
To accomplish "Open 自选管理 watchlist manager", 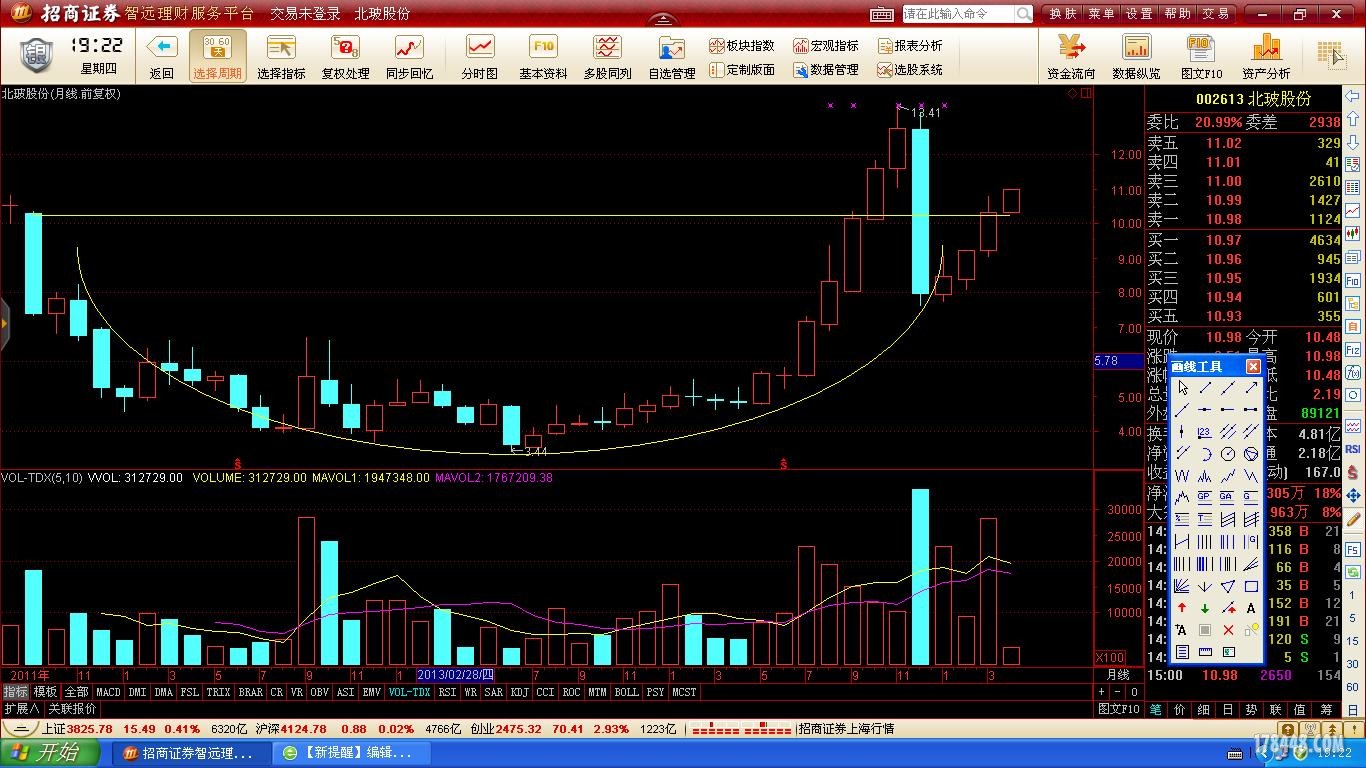I will click(671, 56).
